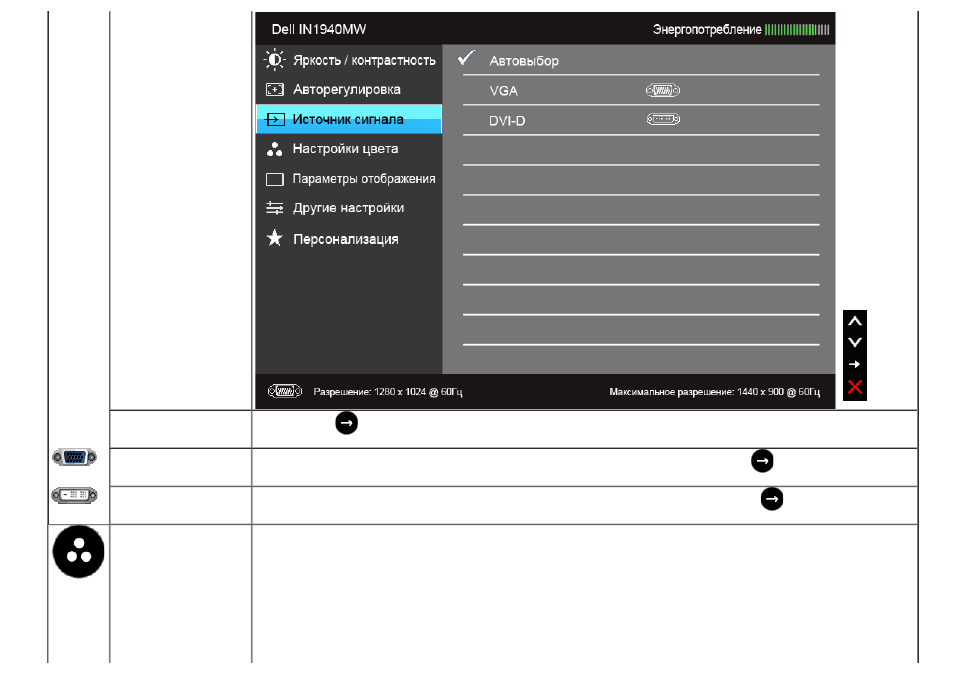Click the checkmark next to Автовыбор
Viewport: 954px width, 674px height.
(x=466, y=58)
